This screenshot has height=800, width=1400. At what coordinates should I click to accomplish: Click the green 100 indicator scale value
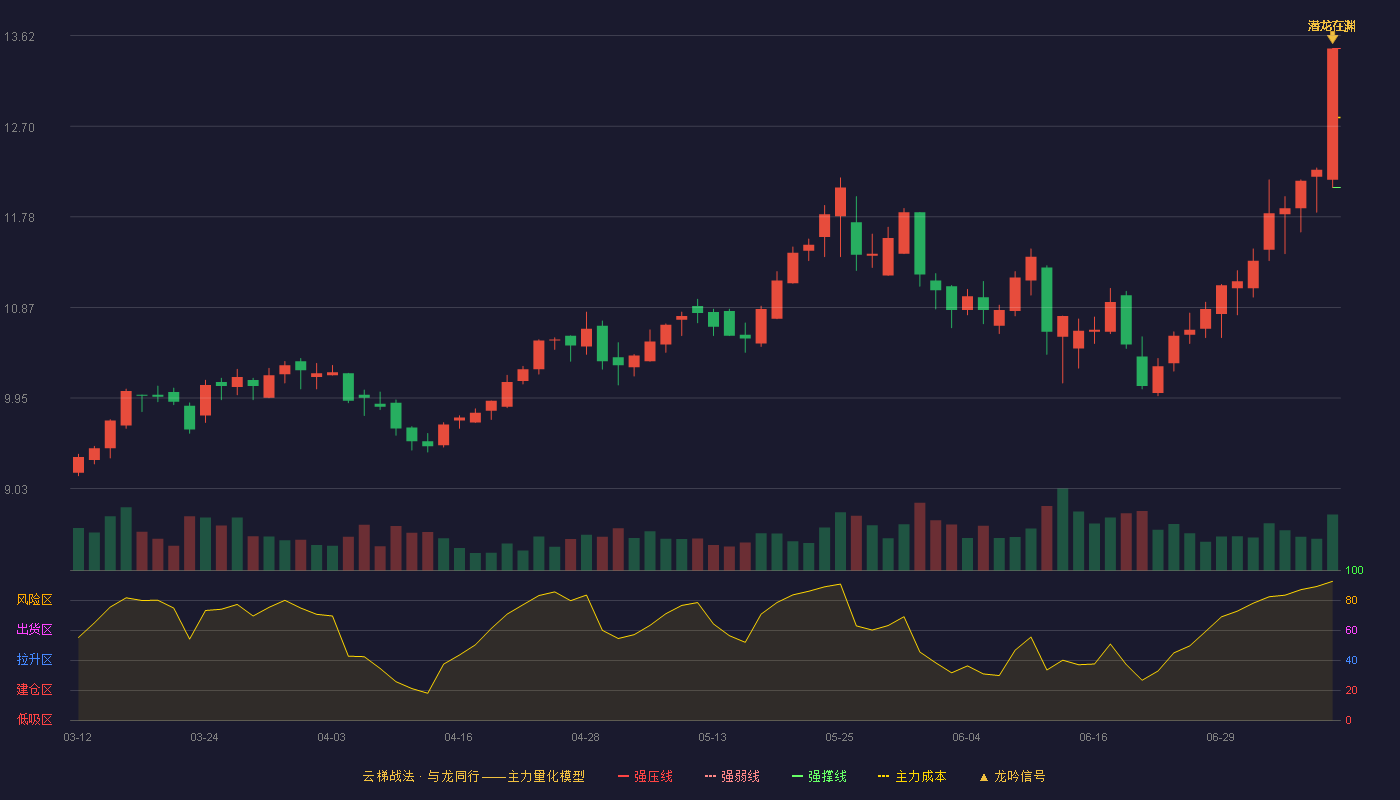[1354, 571]
